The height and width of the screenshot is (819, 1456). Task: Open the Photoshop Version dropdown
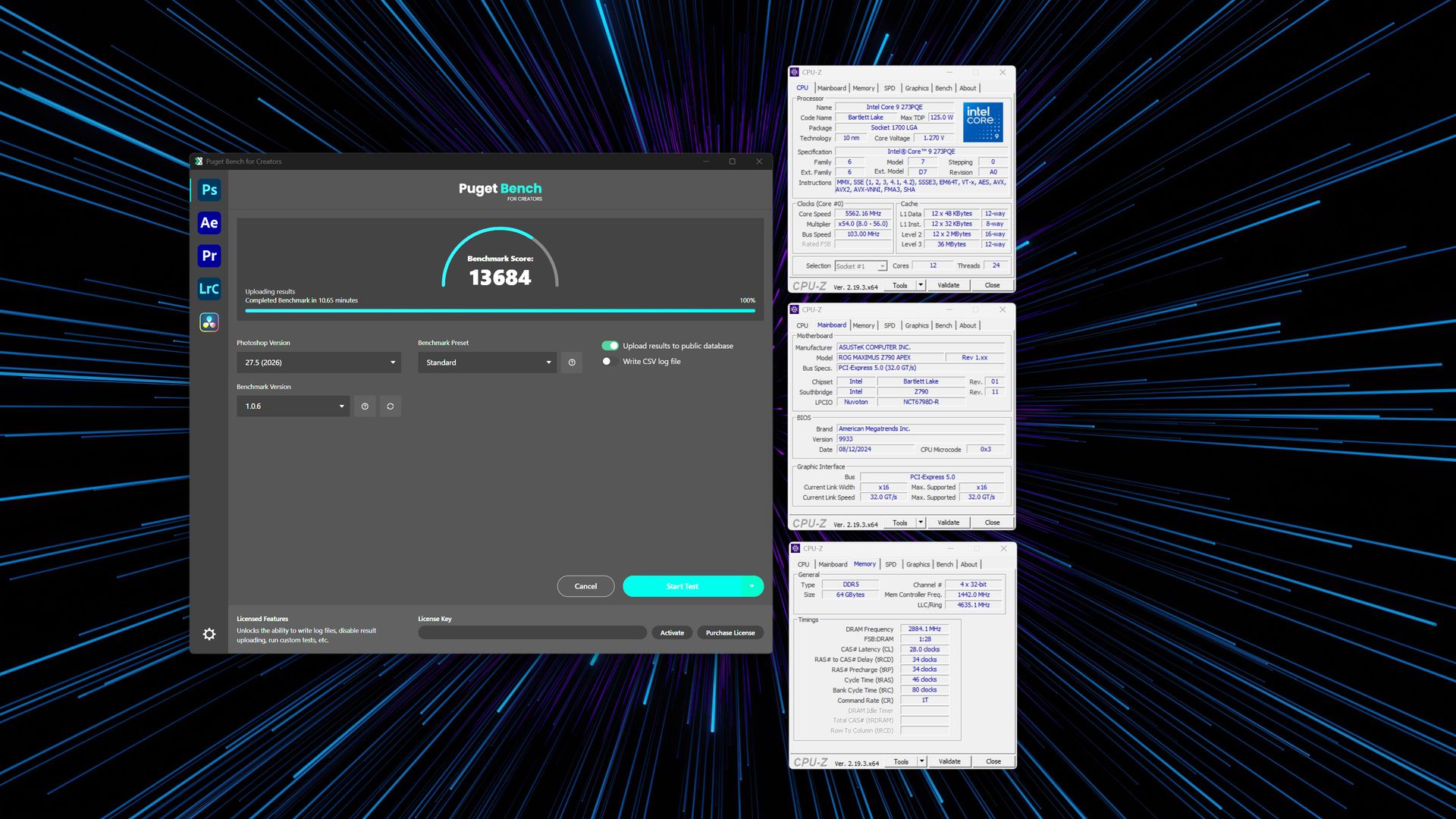click(x=318, y=362)
